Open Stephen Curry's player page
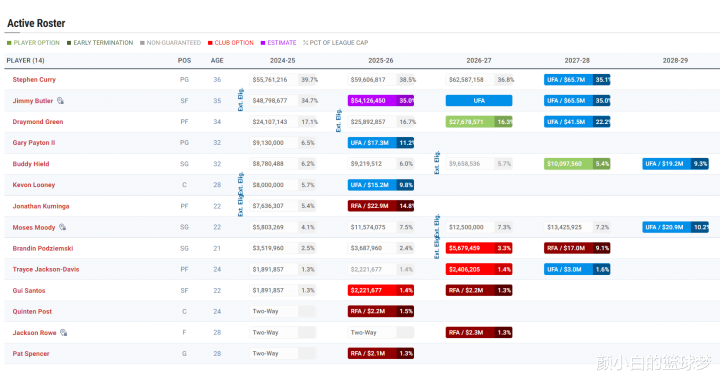Viewport: 720px width, 382px height. 34,79
